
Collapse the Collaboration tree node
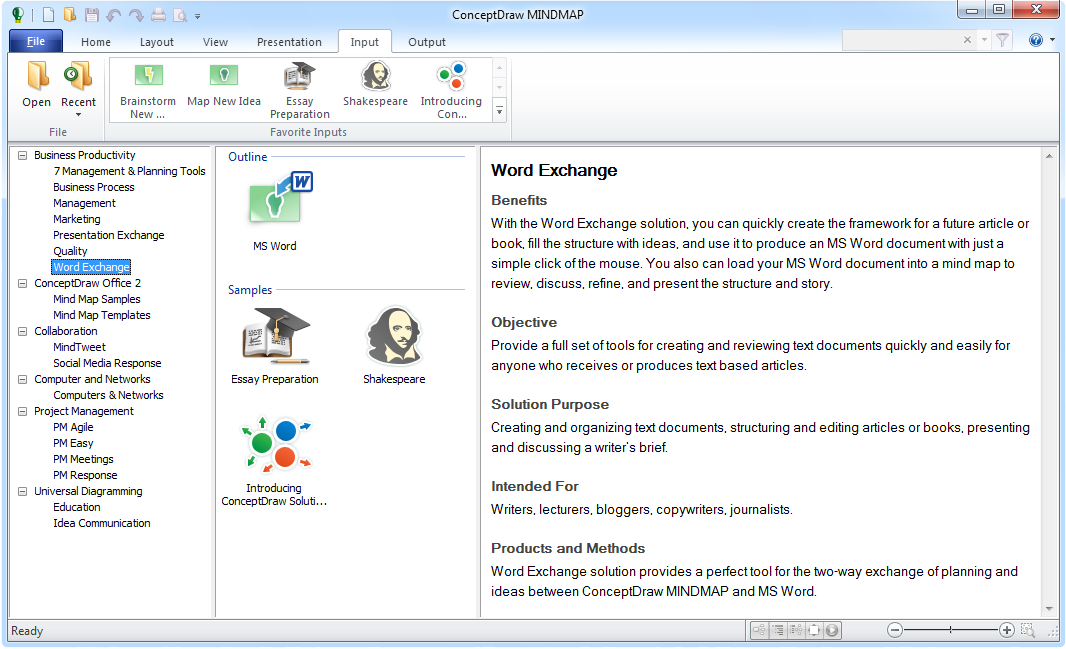click(22, 331)
